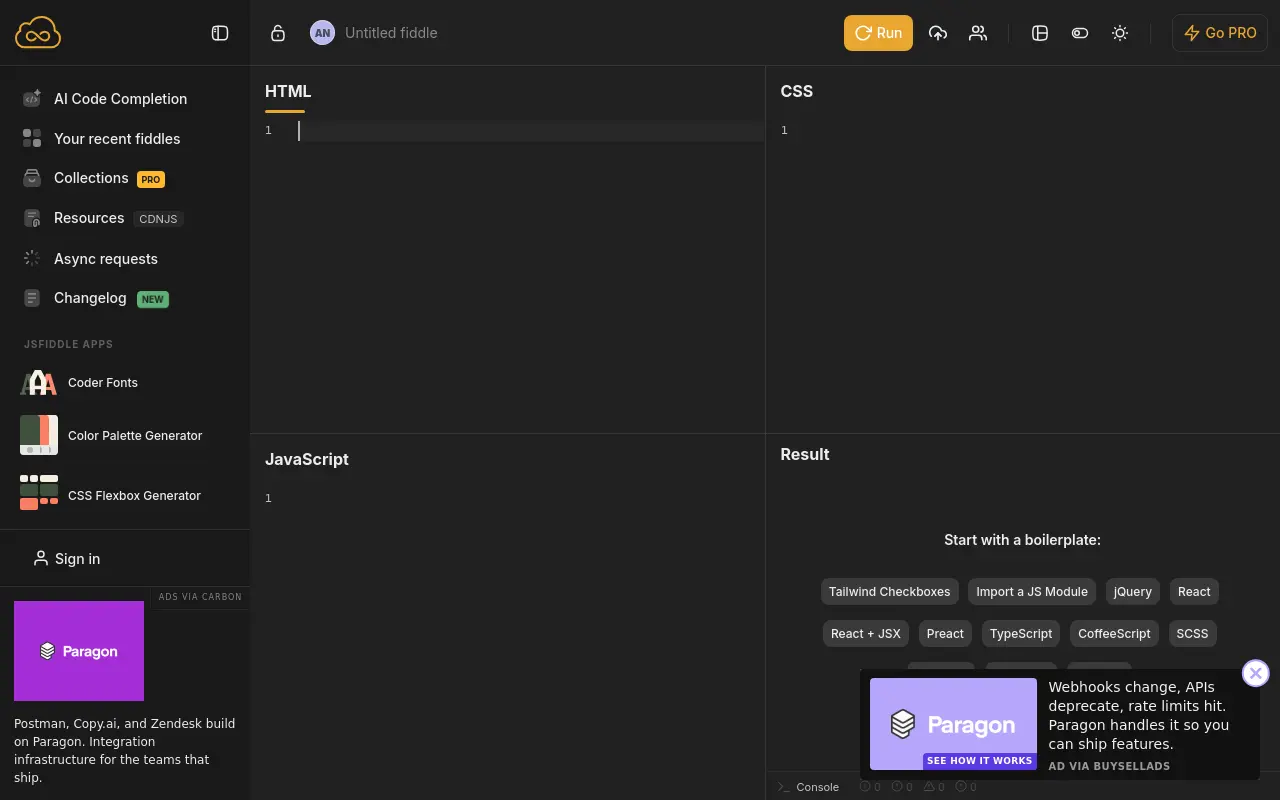Click the CDNJS badge
Viewport: 1280px width, 800px height.
click(158, 219)
